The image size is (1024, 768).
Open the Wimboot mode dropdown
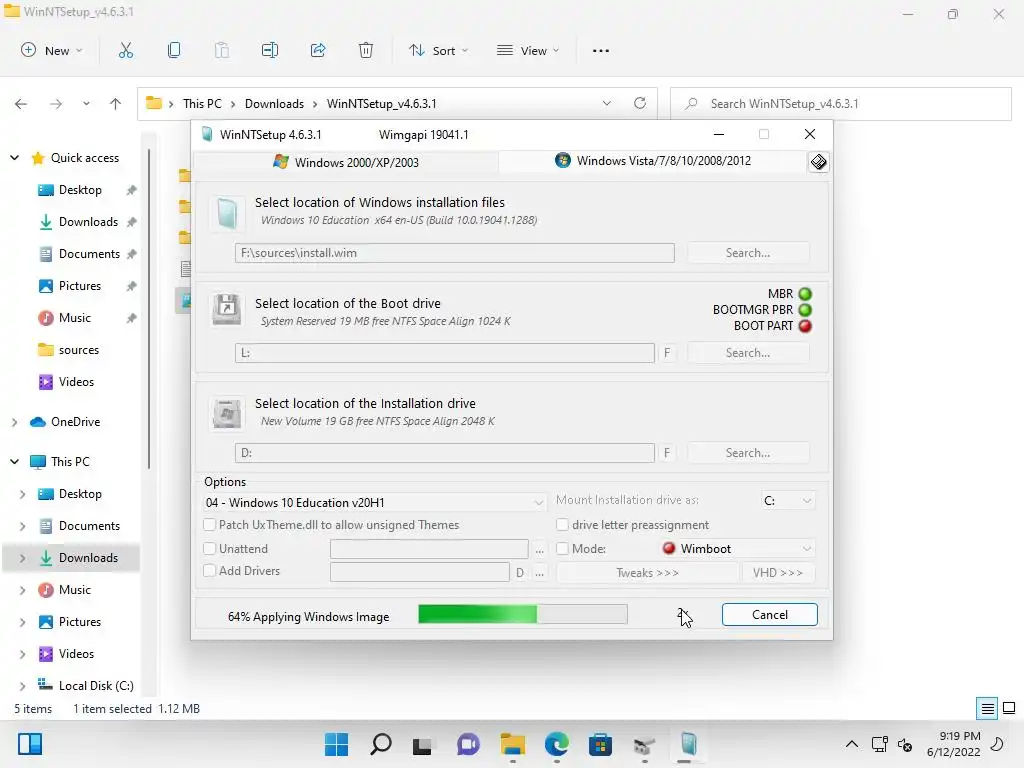click(737, 549)
